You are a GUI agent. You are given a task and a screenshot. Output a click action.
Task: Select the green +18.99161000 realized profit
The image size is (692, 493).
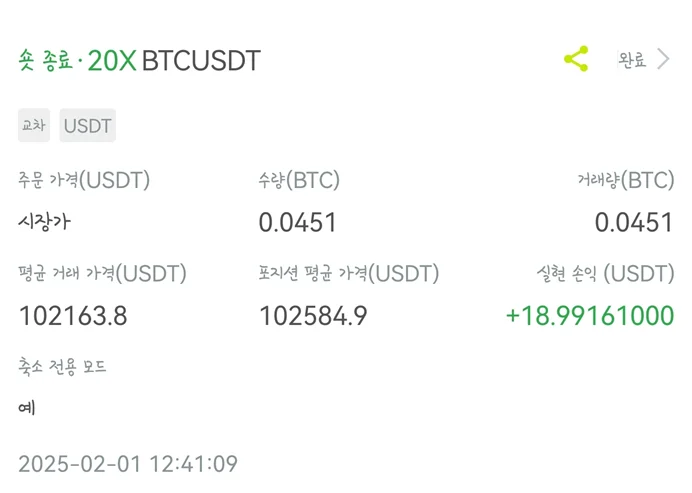(589, 316)
